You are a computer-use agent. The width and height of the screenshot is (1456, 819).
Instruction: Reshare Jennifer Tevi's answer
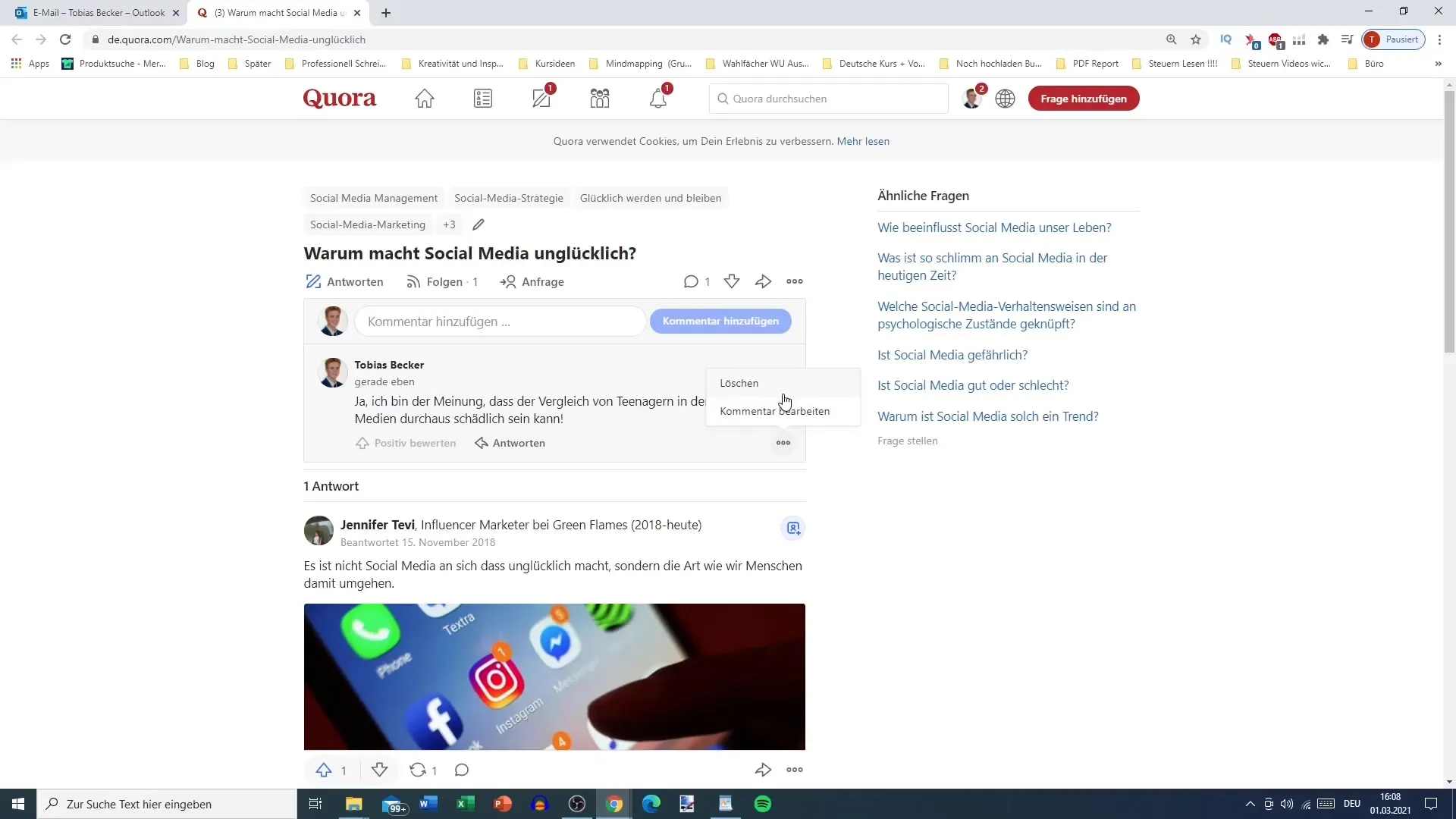click(418, 770)
